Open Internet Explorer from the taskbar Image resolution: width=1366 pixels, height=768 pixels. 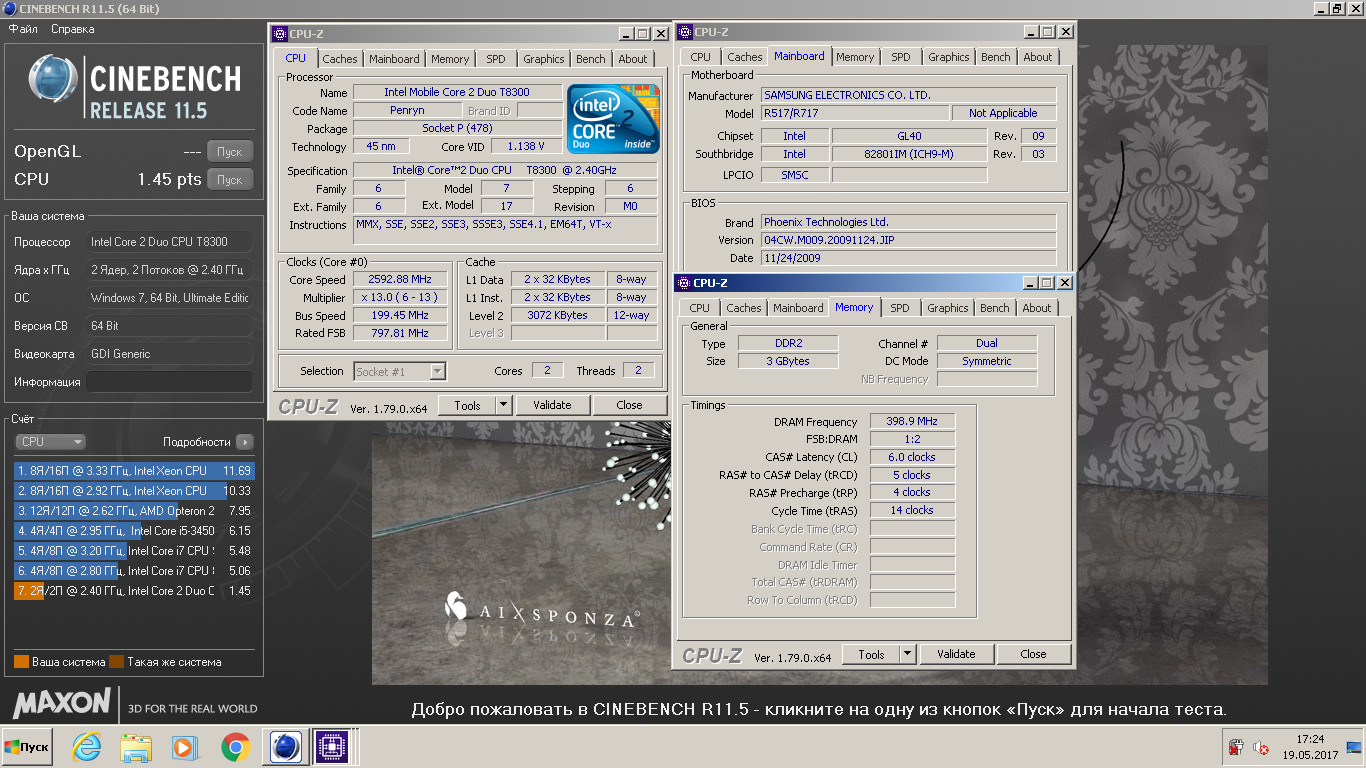pyautogui.click(x=87, y=747)
